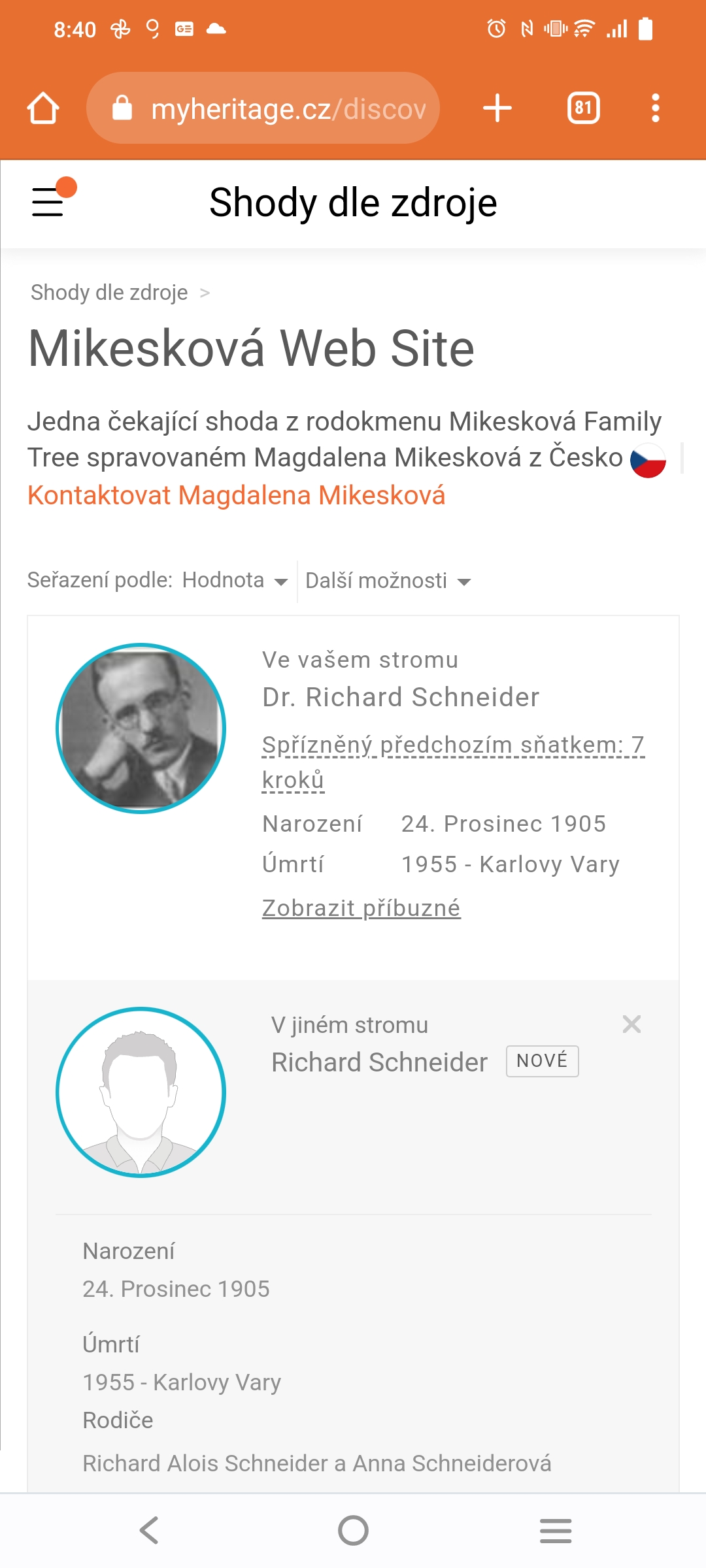Tap the placeholder avatar of Richard Schneider

[x=141, y=1092]
